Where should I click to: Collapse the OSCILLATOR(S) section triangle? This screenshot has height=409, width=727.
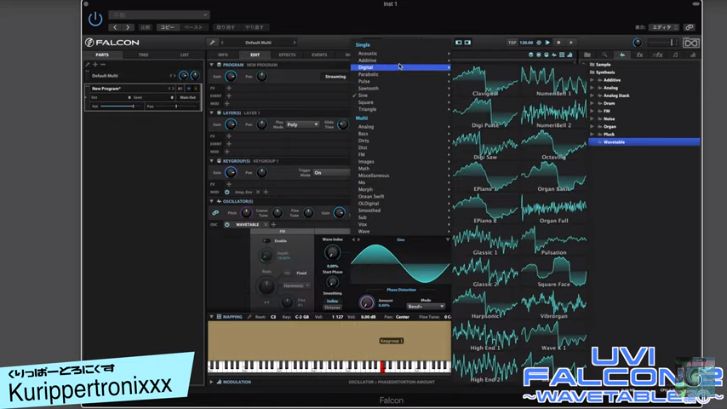pyautogui.click(x=212, y=202)
